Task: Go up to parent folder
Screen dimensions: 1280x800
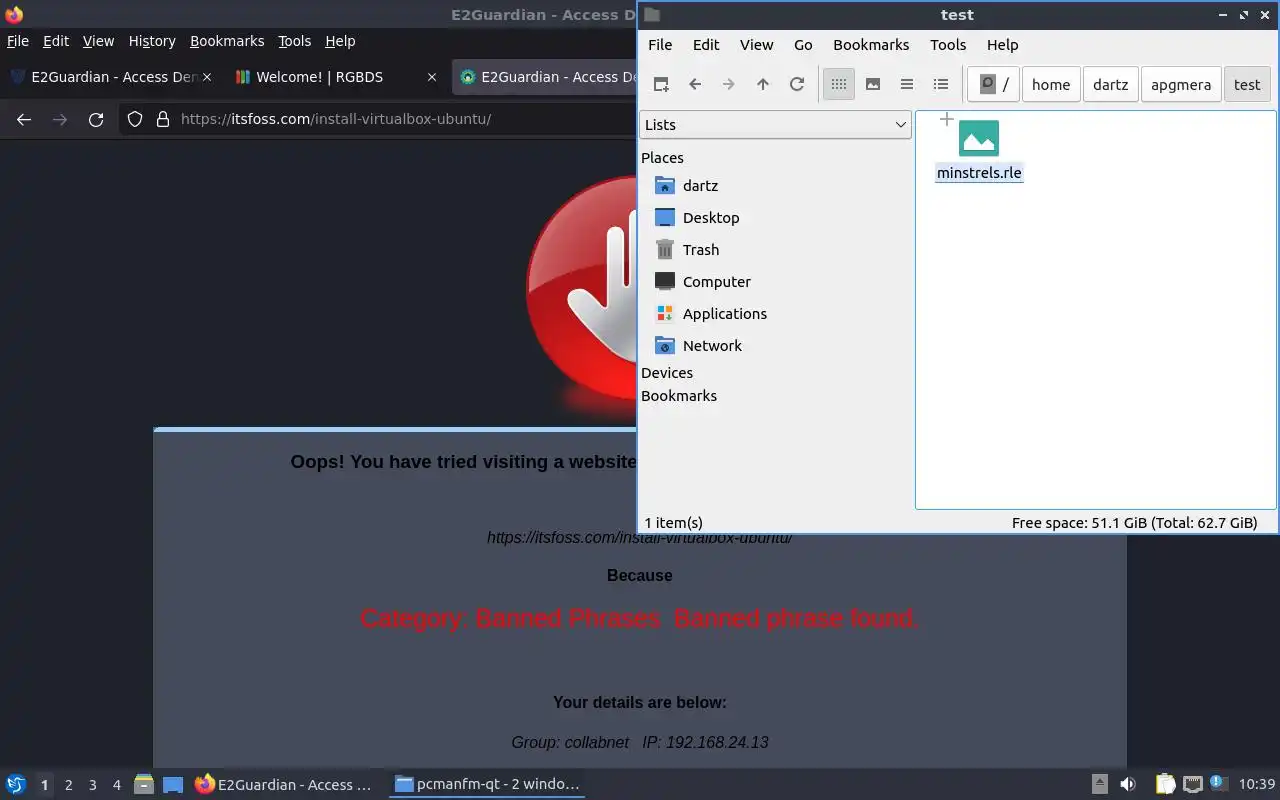Action: pos(763,85)
